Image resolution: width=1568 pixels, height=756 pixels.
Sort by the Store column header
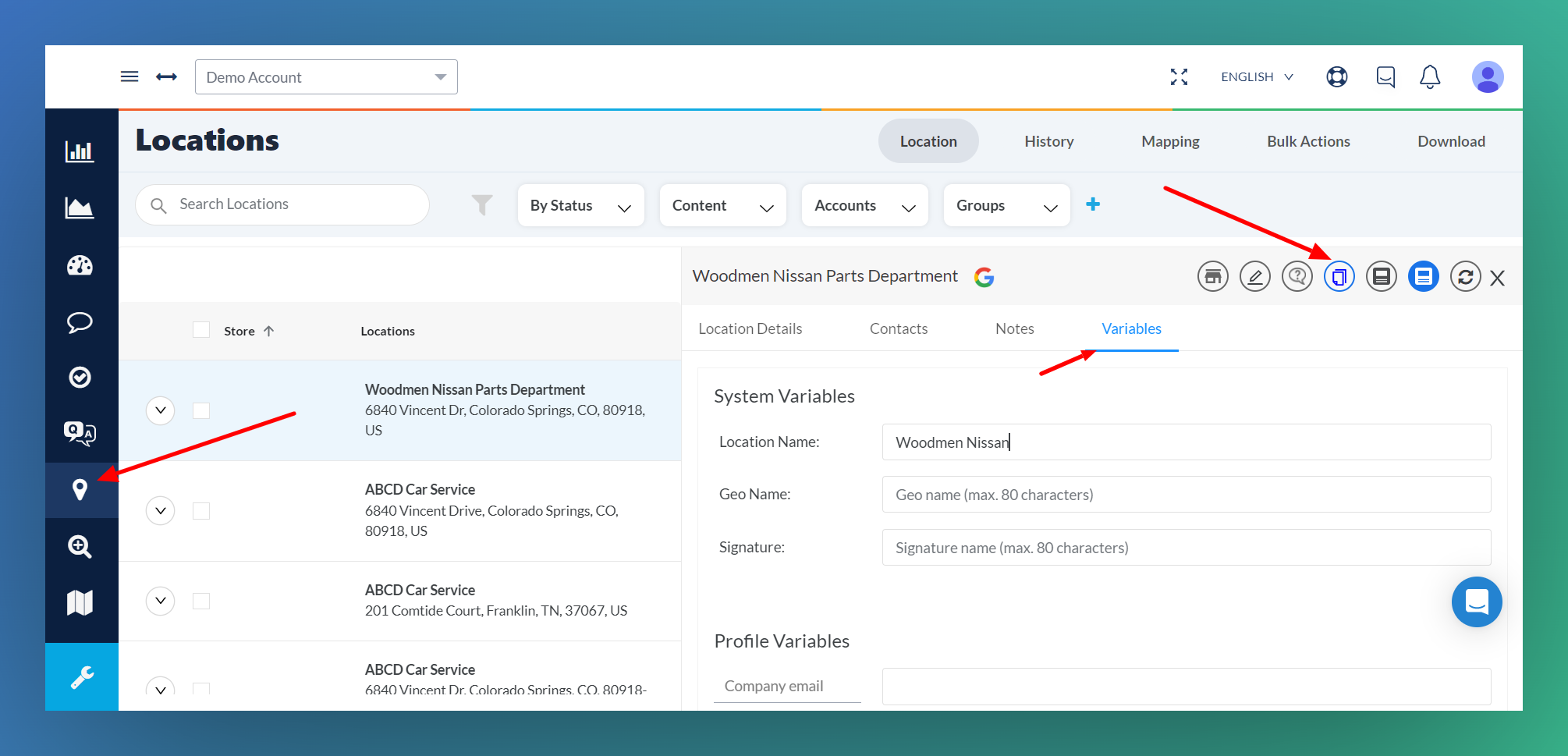click(248, 331)
